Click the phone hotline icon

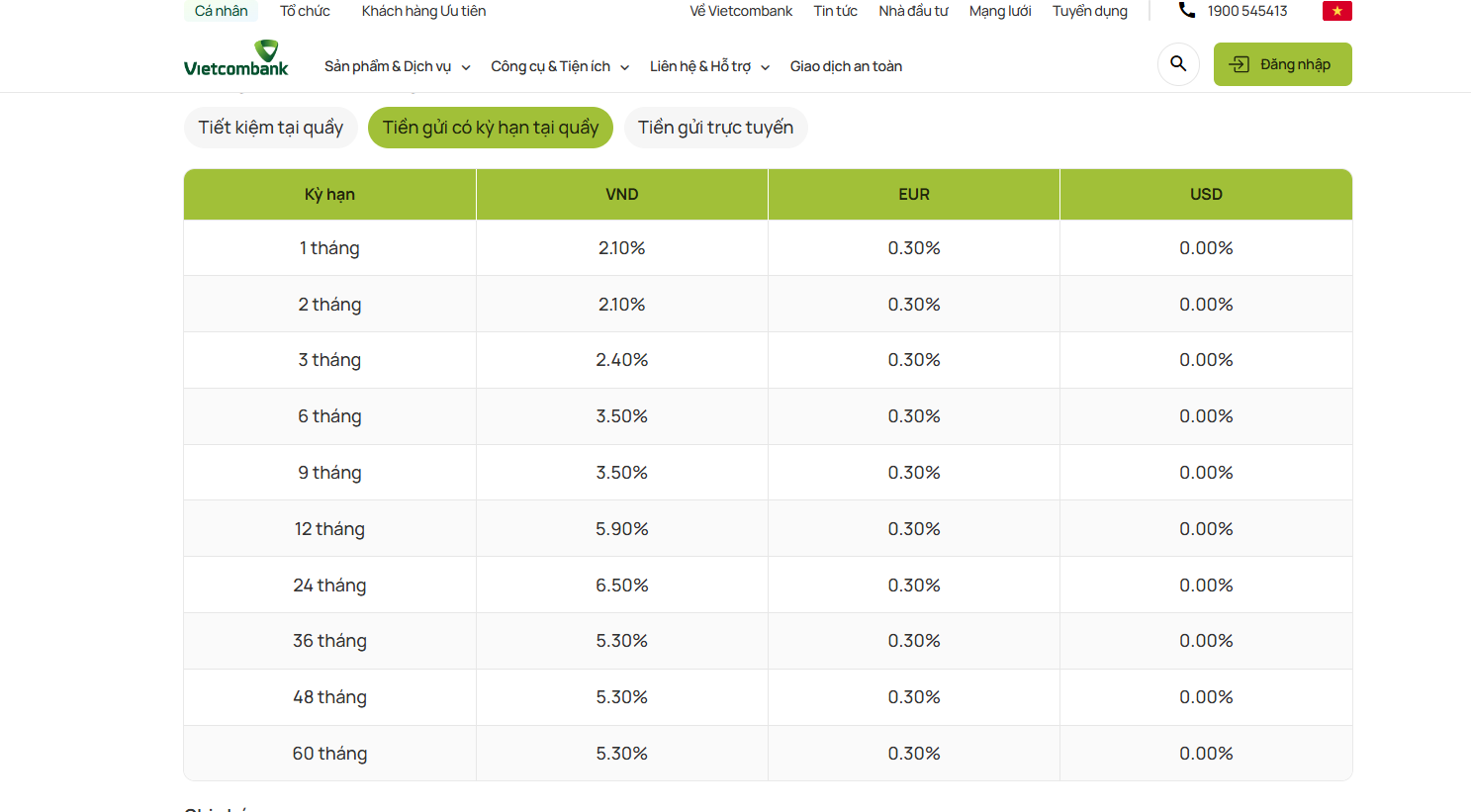pyautogui.click(x=1187, y=11)
